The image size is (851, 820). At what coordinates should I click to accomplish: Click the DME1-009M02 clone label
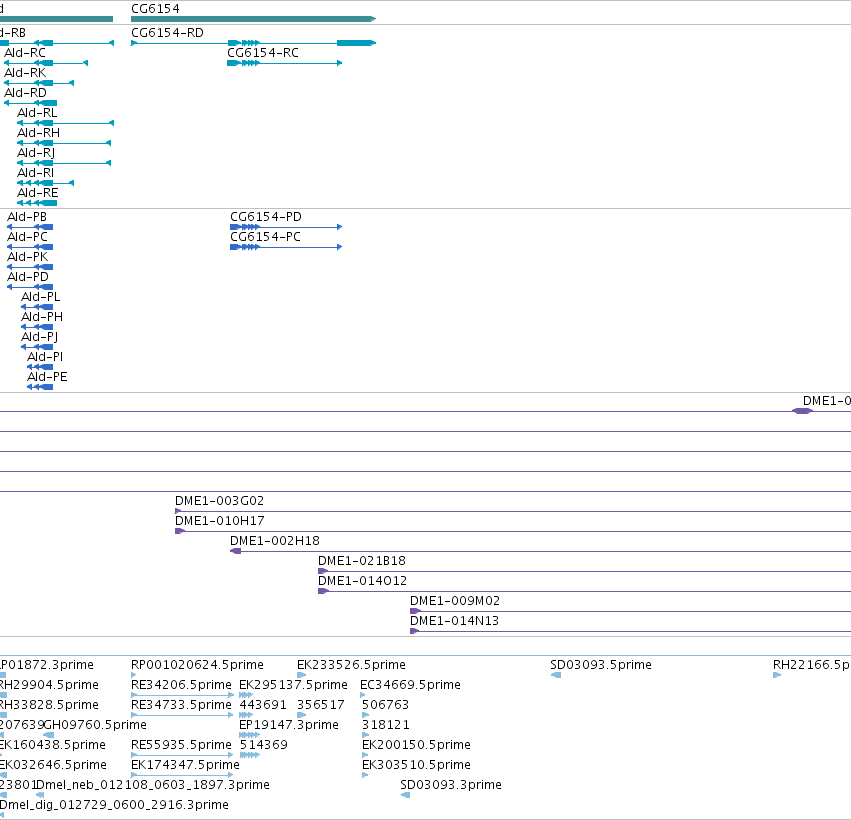pyautogui.click(x=455, y=601)
